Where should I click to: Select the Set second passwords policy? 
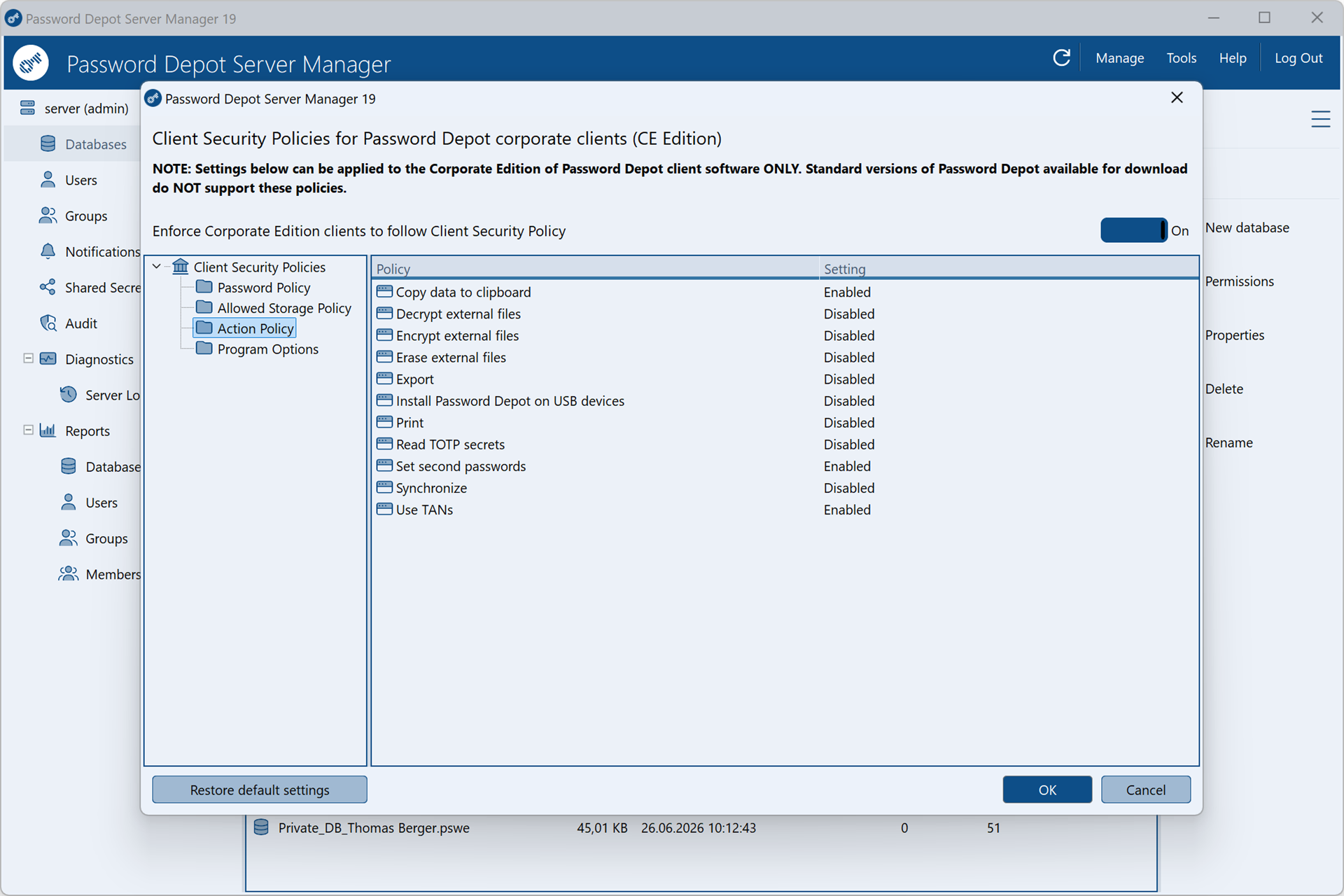coord(784,465)
